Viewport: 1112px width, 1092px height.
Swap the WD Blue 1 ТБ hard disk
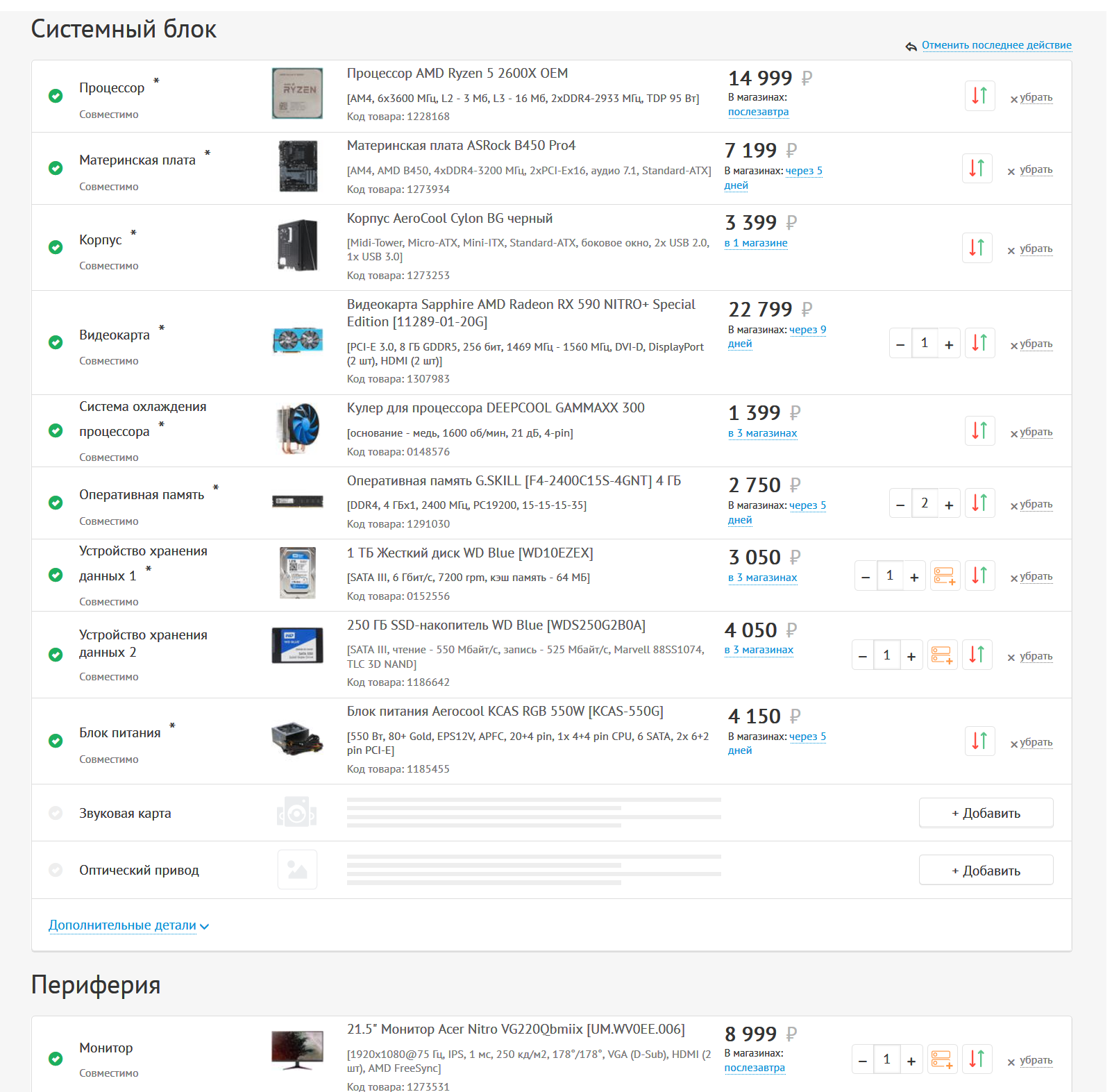pos(979,576)
